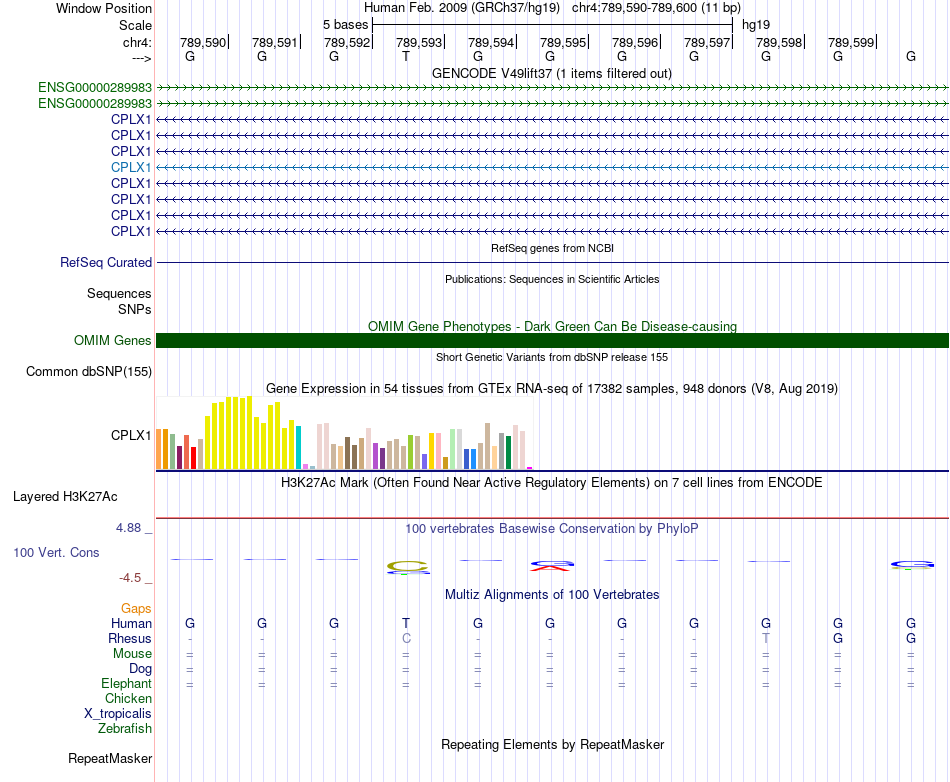
Task: Click the 5 bases scale bar
Action: pyautogui.click(x=552, y=25)
